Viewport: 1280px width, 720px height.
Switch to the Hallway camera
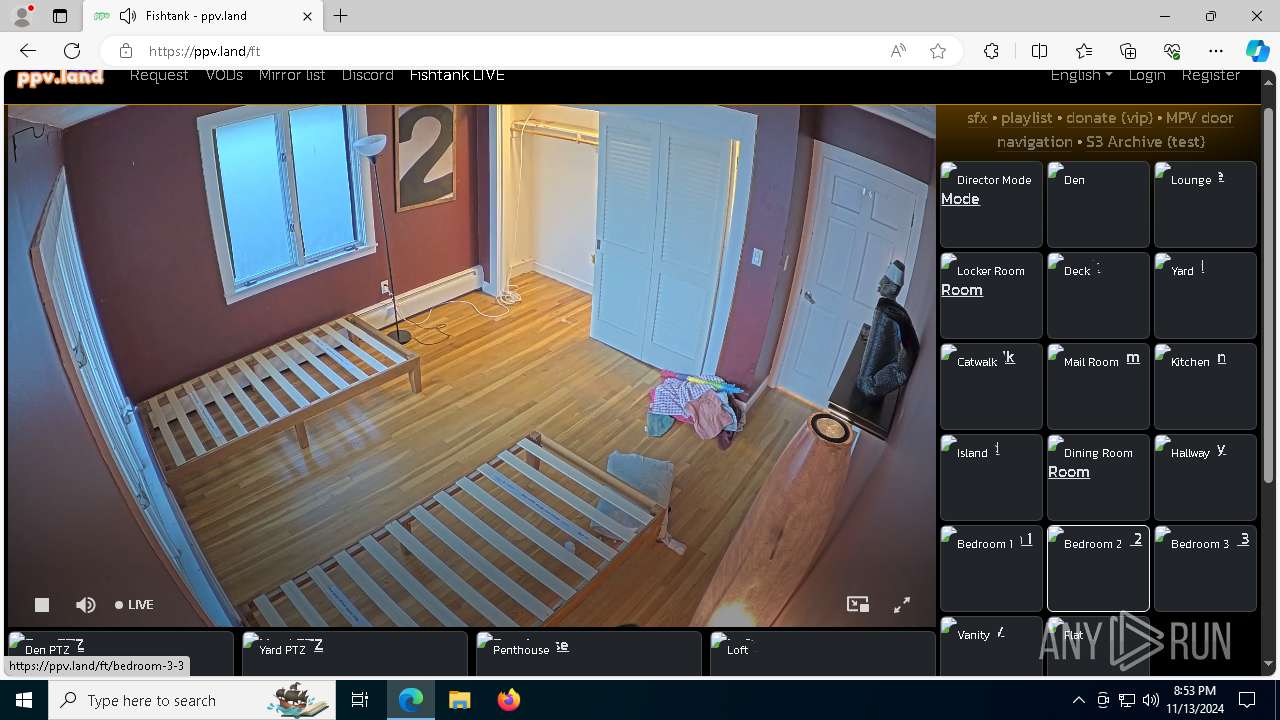pos(1205,477)
